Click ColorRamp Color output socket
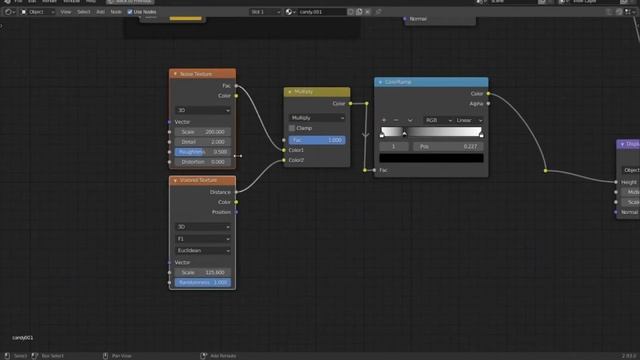Viewport: 640px width, 360px height. click(x=488, y=94)
